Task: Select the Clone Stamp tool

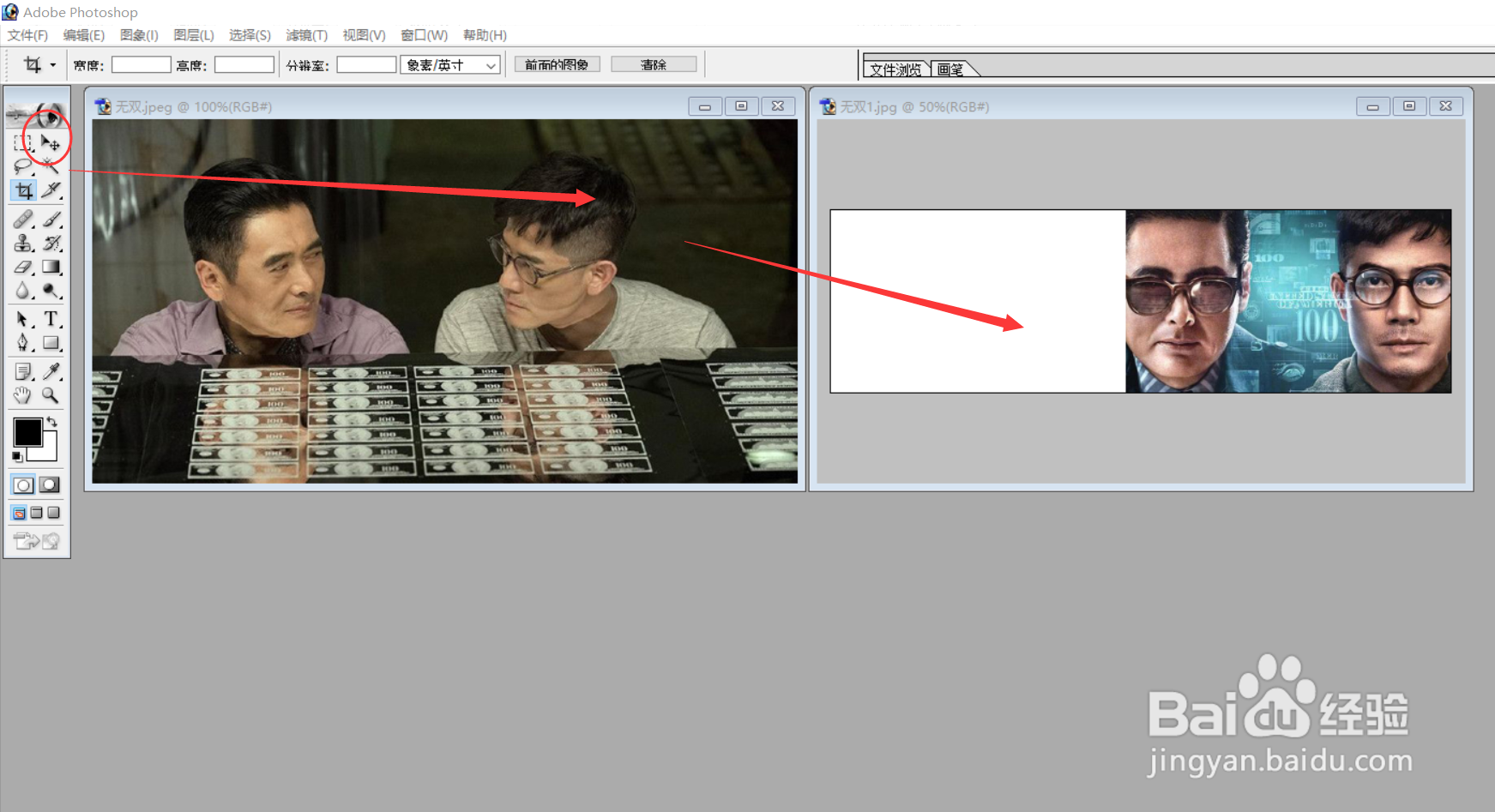Action: (23, 244)
